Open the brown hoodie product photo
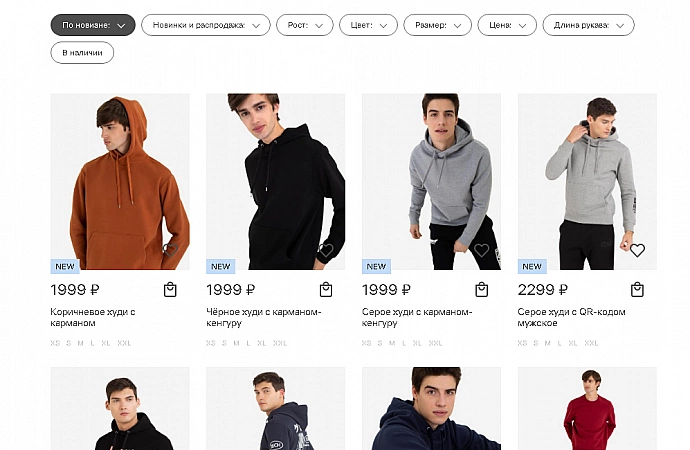 pos(120,182)
